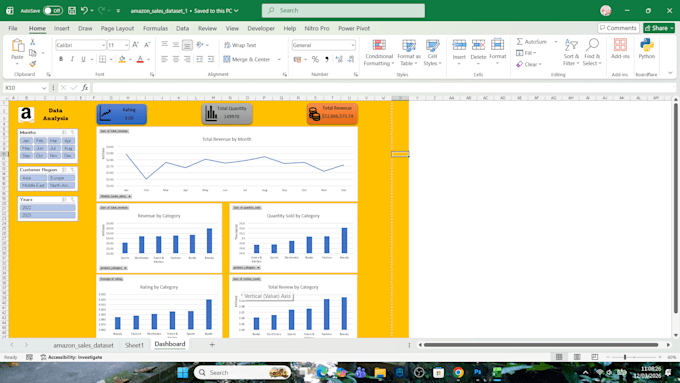Screen dimensions: 680x383
Task: Apply Italic formatting
Action: tap(72, 59)
